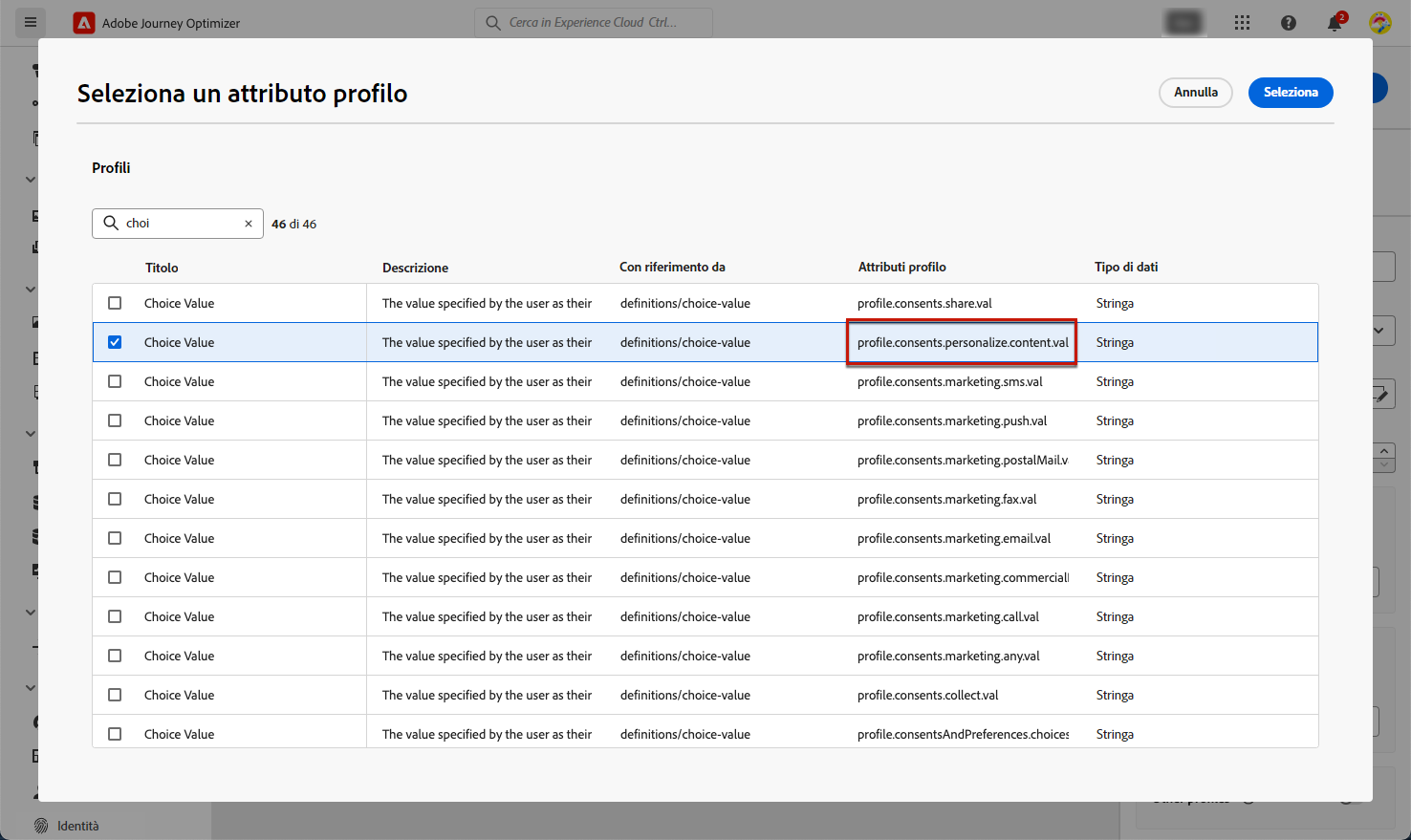Focus the Experience Cloud search box
Image resolution: width=1411 pixels, height=840 pixels.
[x=593, y=23]
